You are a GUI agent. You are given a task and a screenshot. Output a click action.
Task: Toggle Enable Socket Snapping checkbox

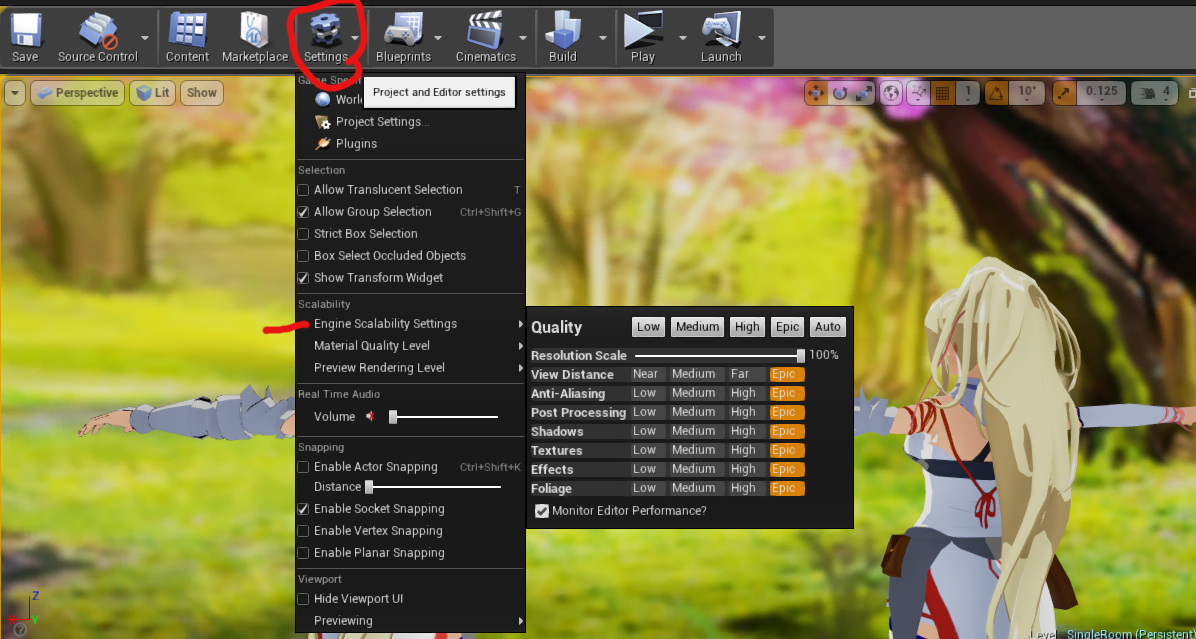(303, 509)
